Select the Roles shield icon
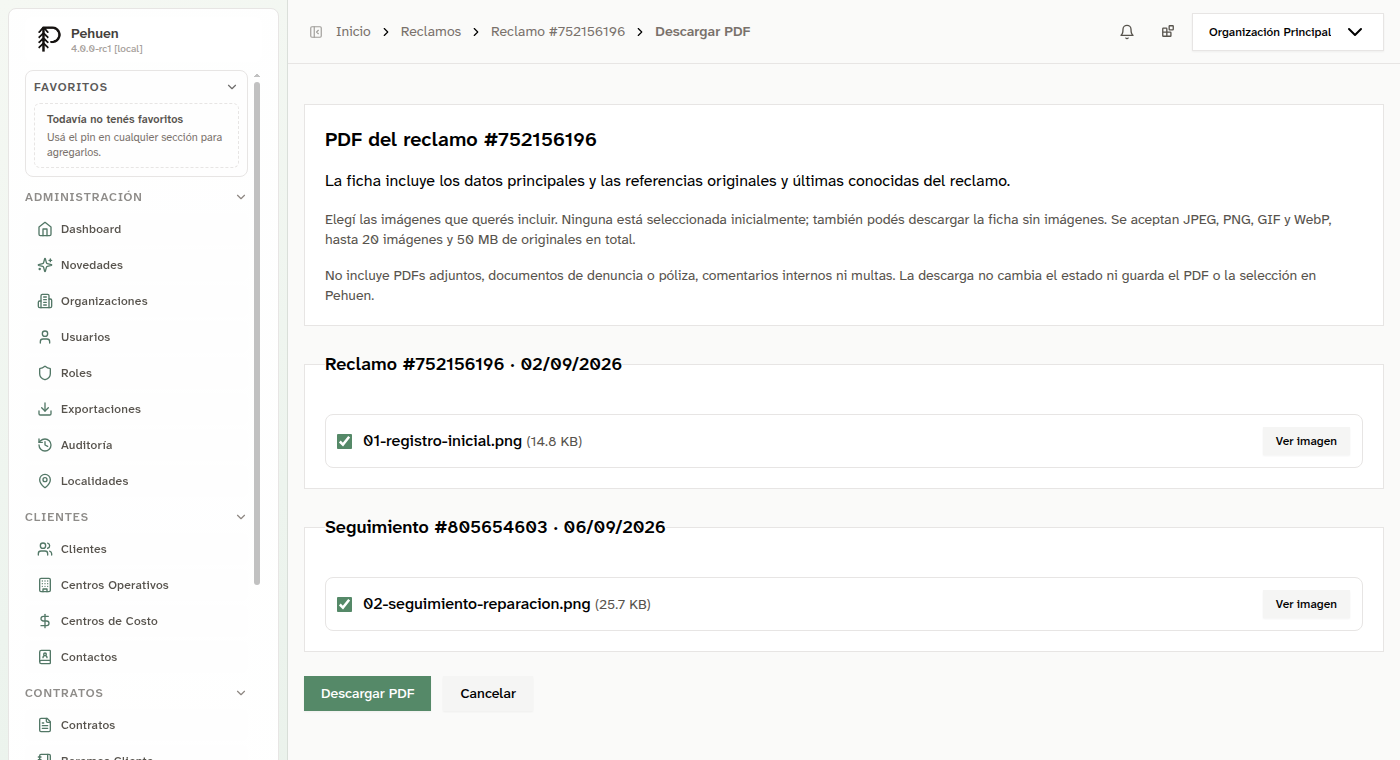The width and height of the screenshot is (1400, 760). tap(44, 373)
